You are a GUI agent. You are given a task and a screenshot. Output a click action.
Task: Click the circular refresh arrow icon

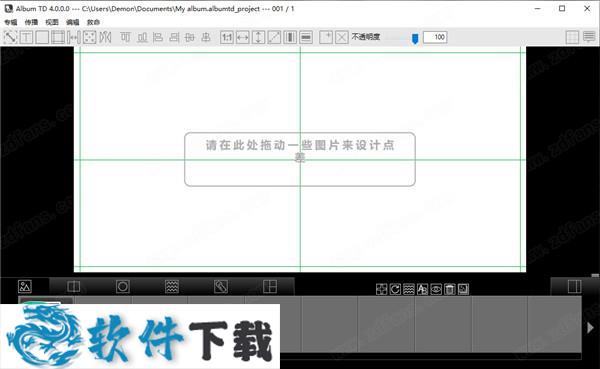pyautogui.click(x=395, y=289)
